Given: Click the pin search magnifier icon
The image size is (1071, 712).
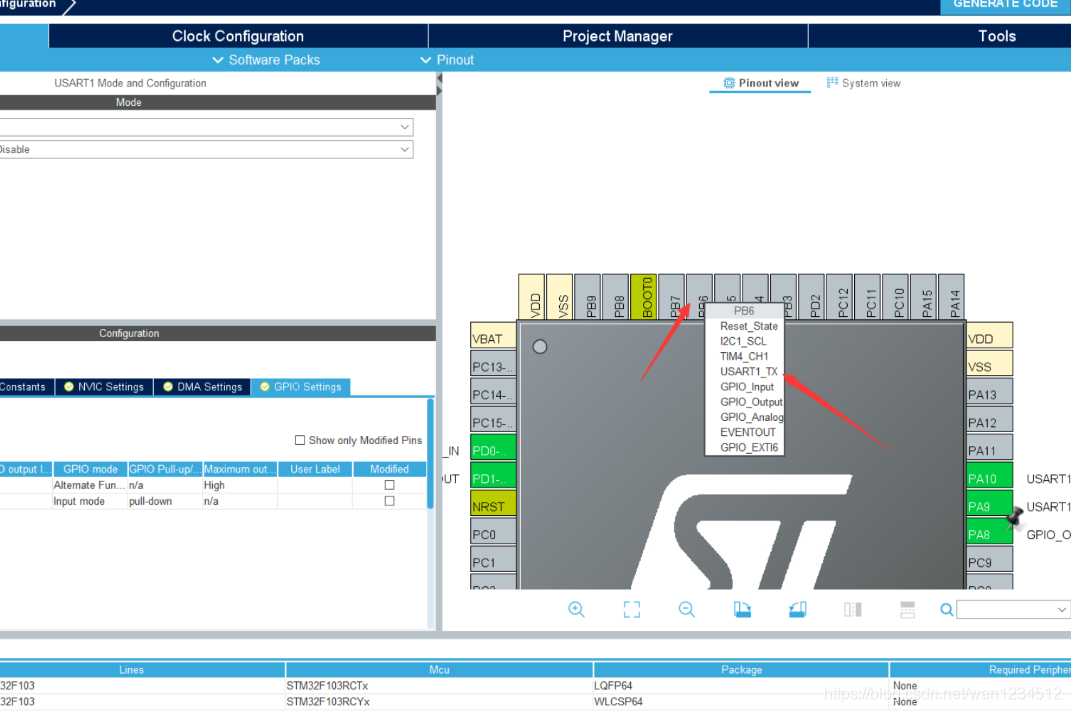Looking at the screenshot, I should (x=946, y=610).
